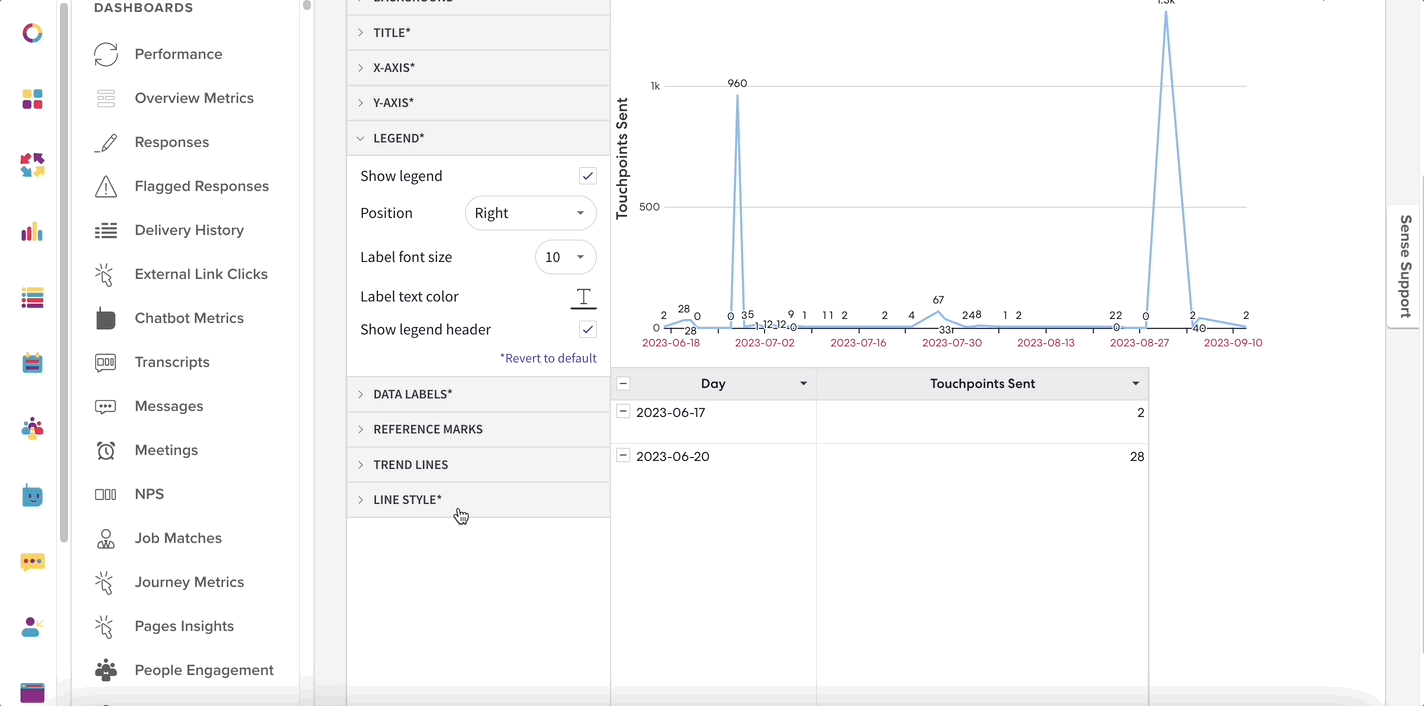Click the Delivery History list icon
Image resolution: width=1424 pixels, height=706 pixels.
106,230
